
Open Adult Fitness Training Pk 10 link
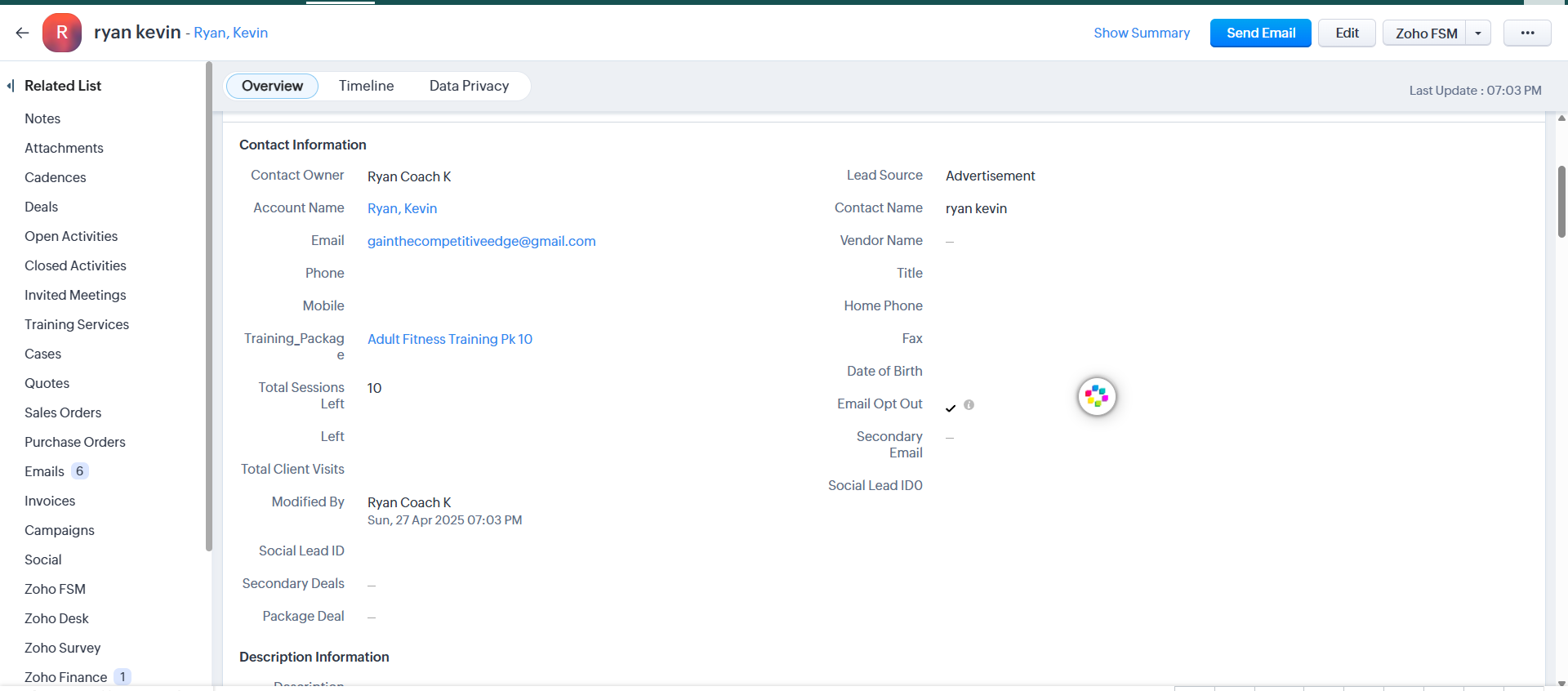coord(450,339)
